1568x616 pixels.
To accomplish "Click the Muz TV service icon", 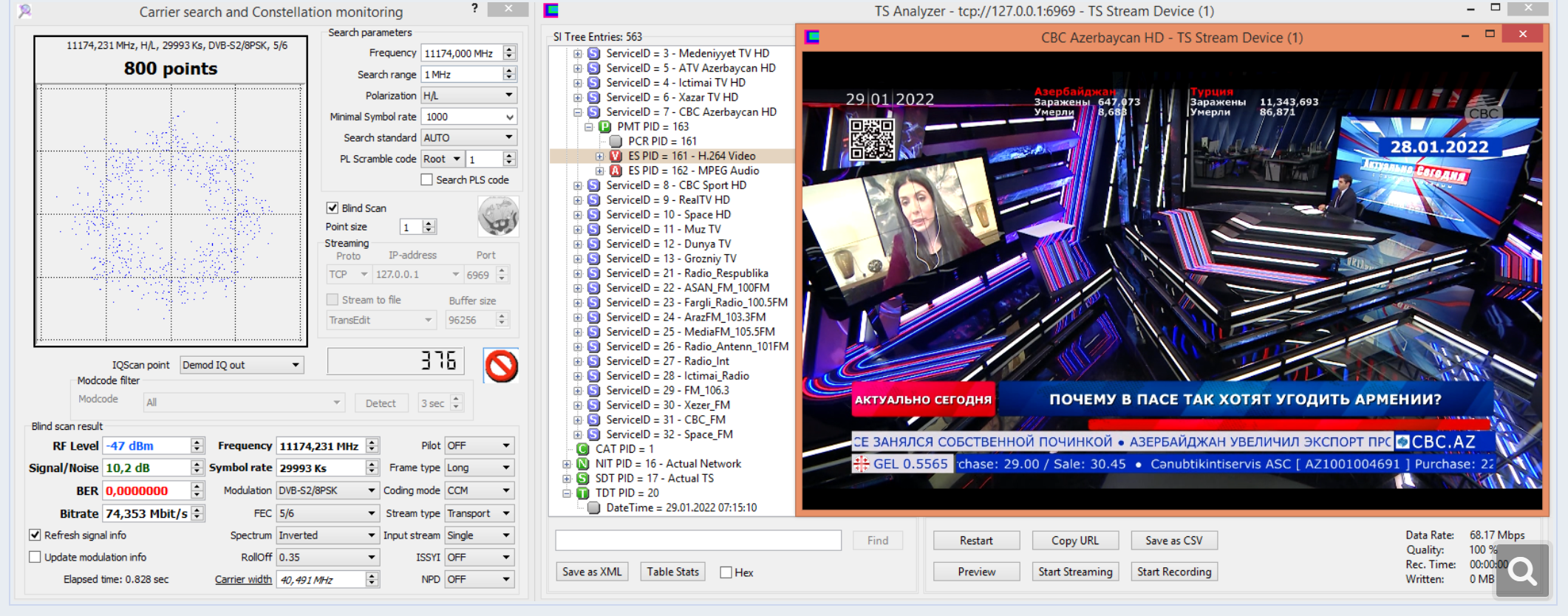I will point(593,229).
